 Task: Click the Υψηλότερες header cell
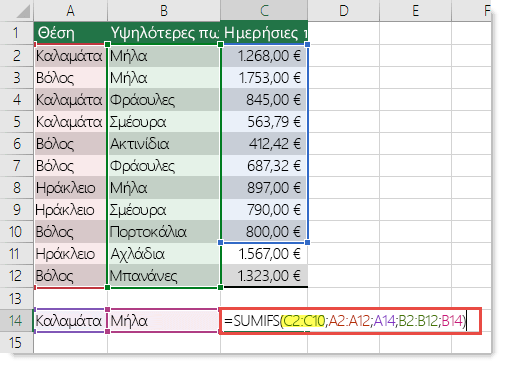(x=164, y=33)
